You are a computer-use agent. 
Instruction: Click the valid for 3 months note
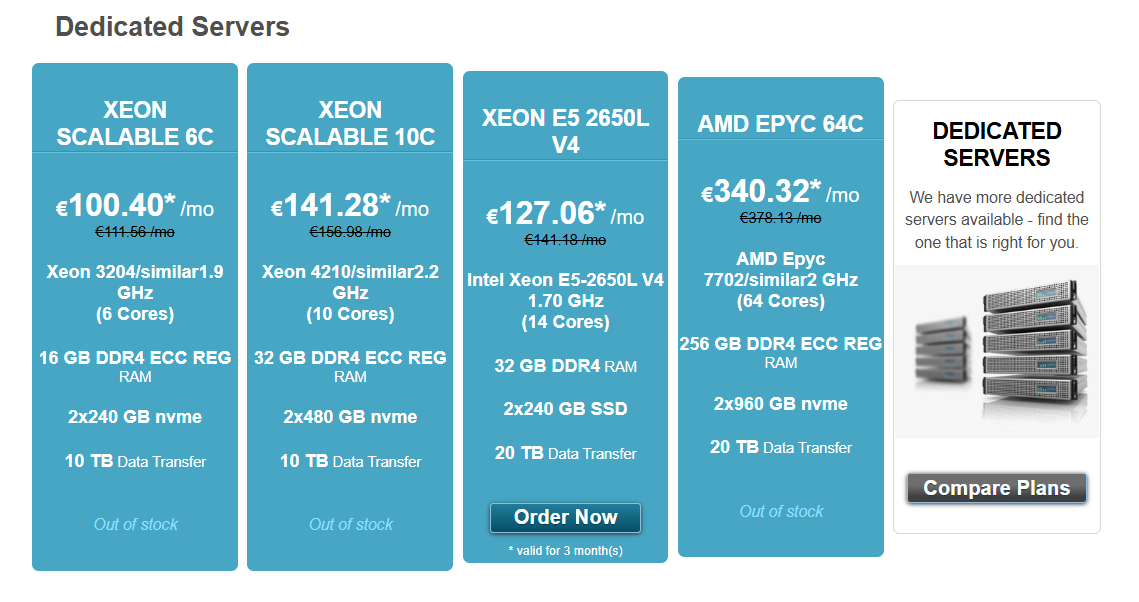565,551
